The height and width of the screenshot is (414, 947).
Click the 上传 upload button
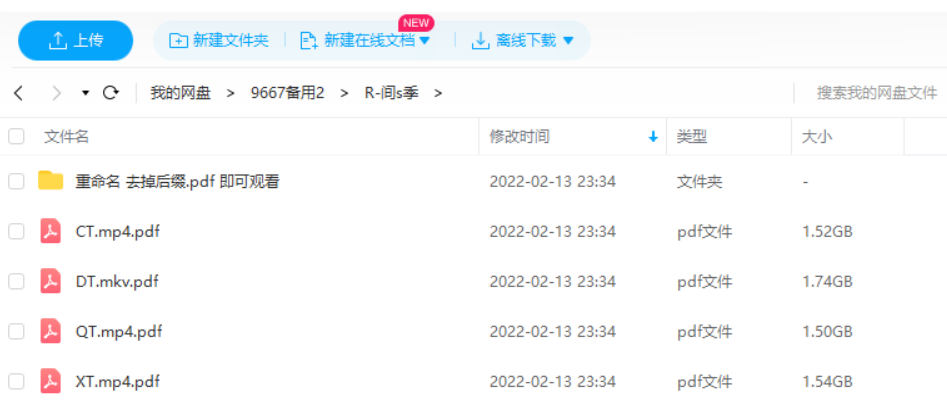point(76,40)
